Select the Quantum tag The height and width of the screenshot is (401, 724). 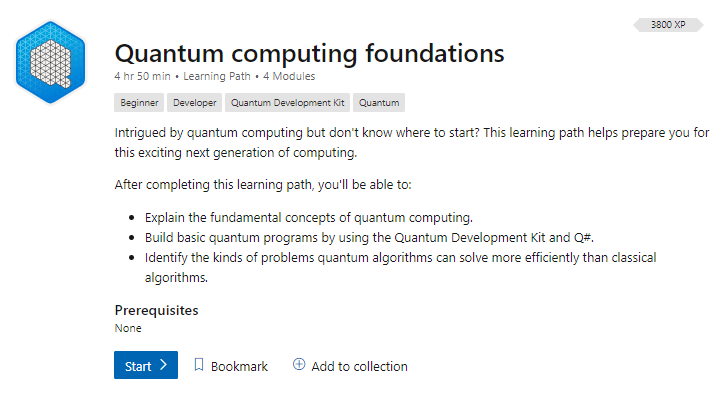click(379, 103)
